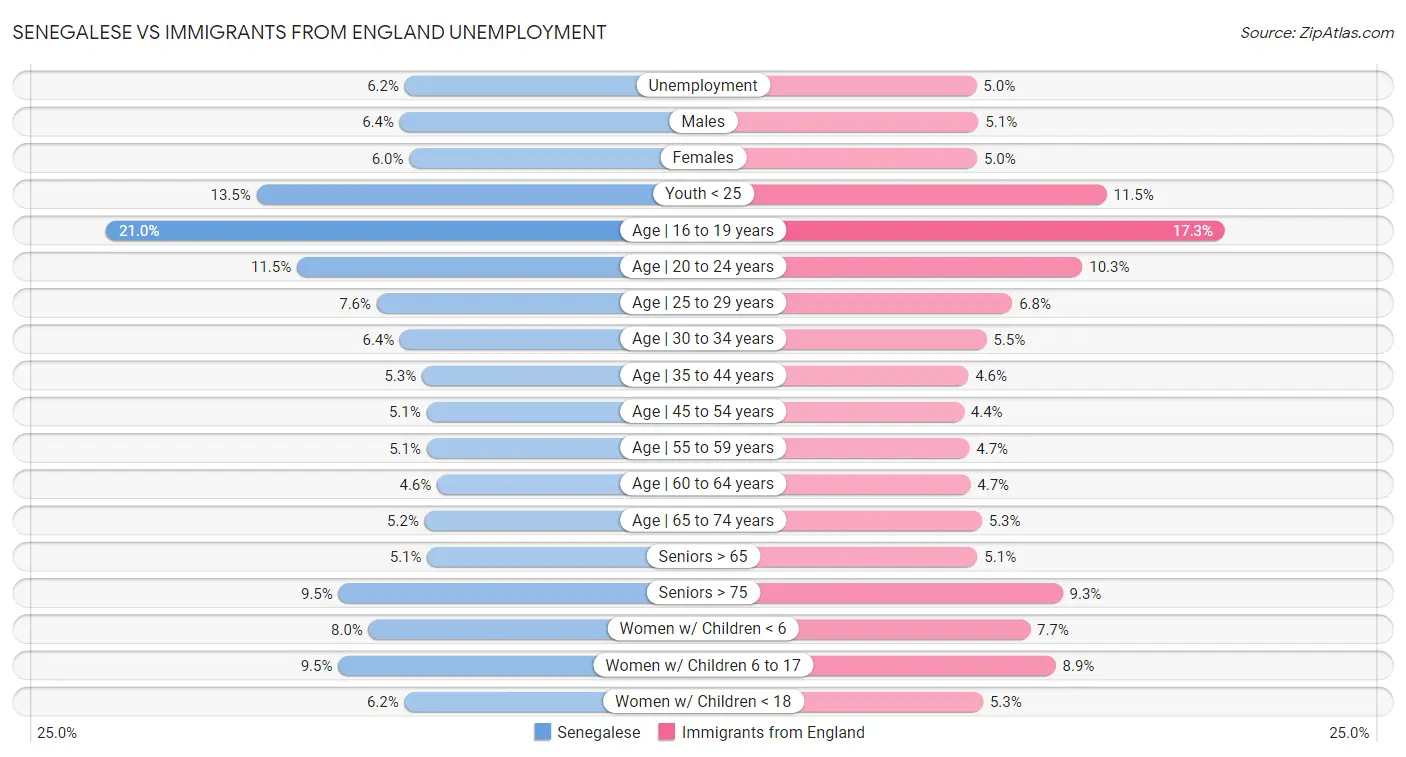Click the Seniors > 75 category label
Screen dimensions: 1406x757
pos(703,593)
